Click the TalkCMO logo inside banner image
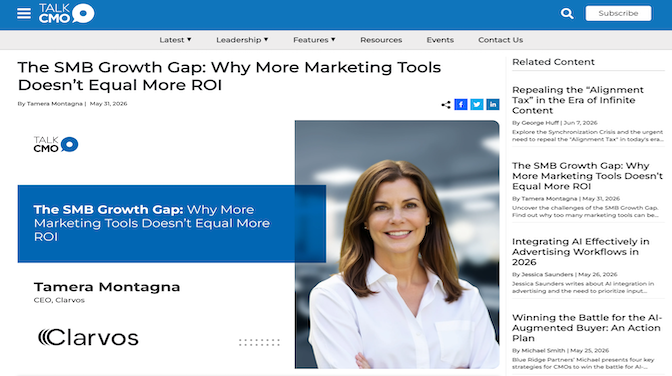The image size is (672, 376). [56, 144]
